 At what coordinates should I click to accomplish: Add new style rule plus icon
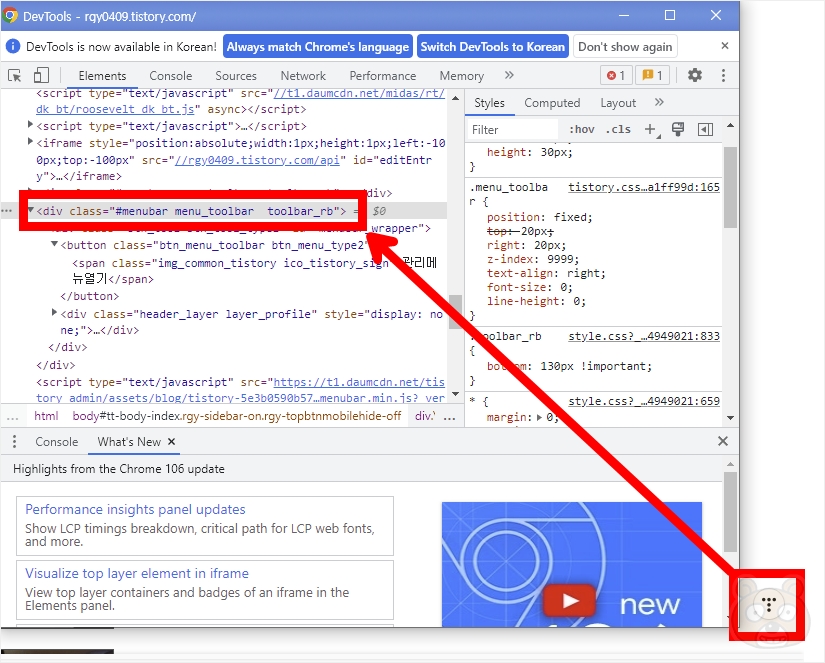[x=651, y=129]
